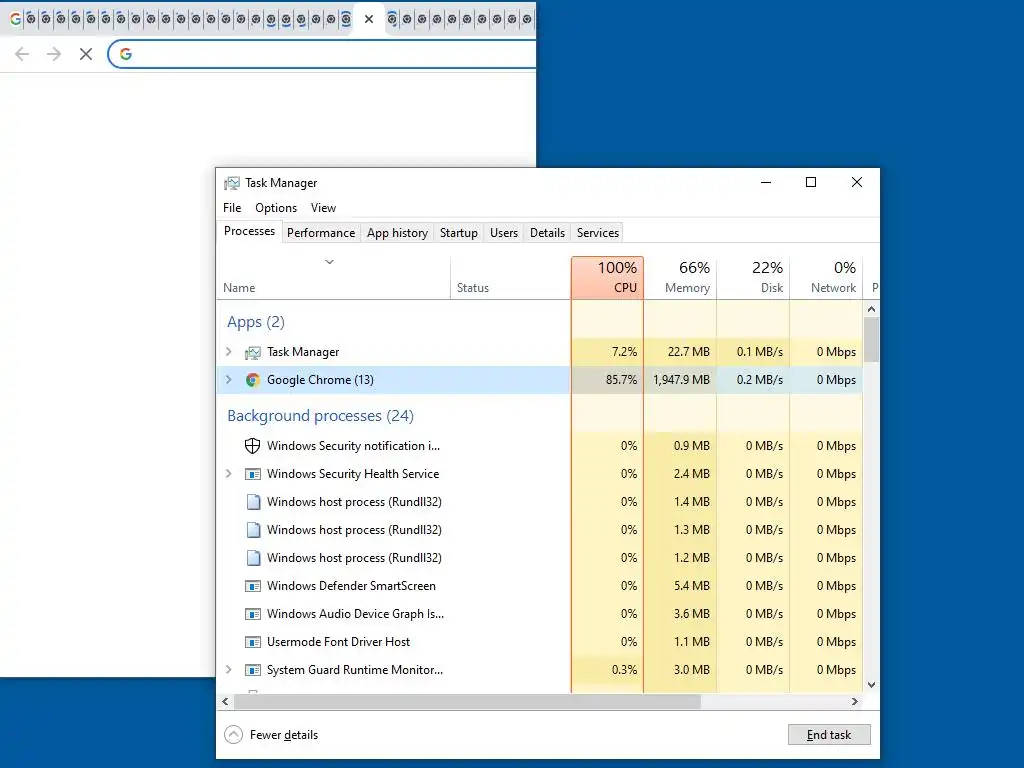This screenshot has width=1024, height=768.
Task: Click the vertical scrollbar thumb in process list
Action: coord(871,340)
